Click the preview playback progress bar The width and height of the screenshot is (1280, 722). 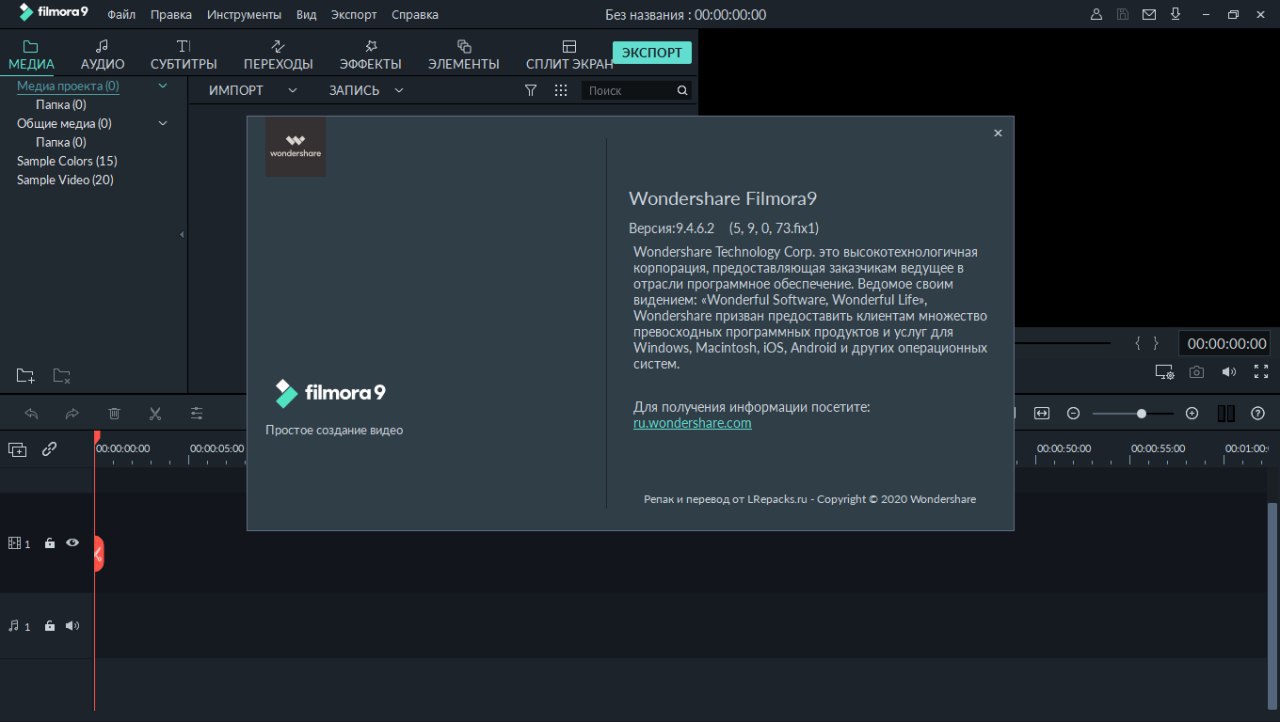tap(1062, 343)
